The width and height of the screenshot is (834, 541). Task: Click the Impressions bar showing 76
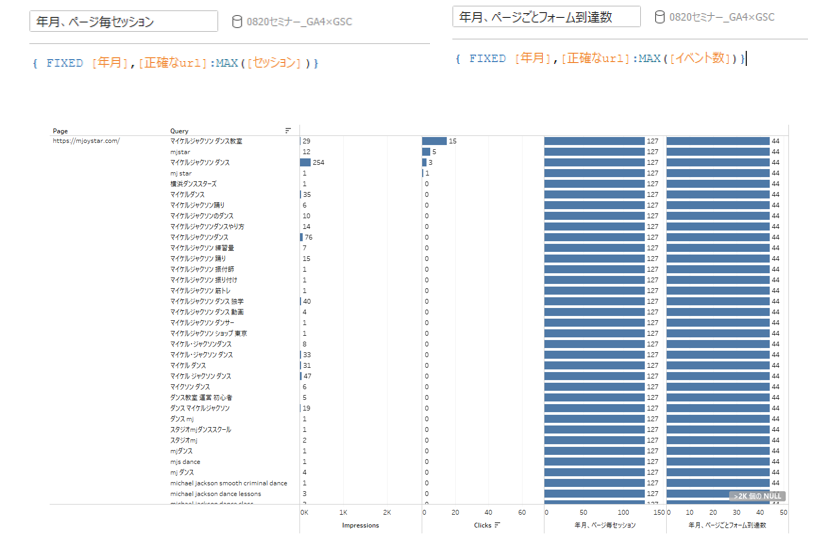click(303, 237)
